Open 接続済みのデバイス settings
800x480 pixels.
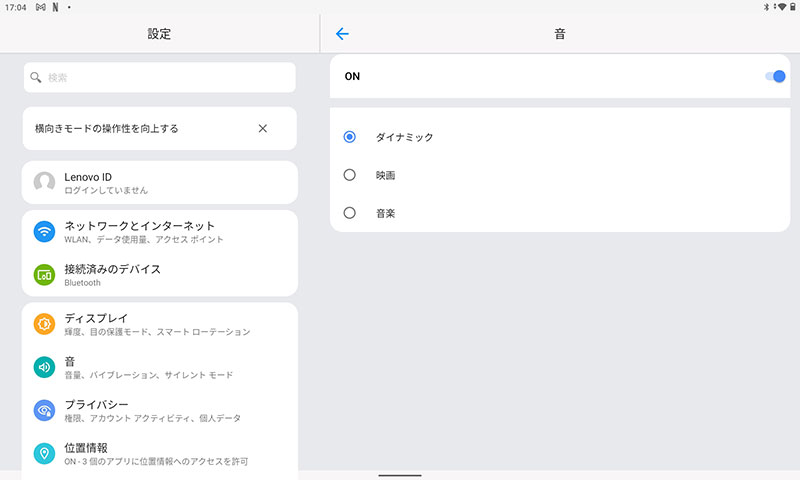click(x=160, y=275)
